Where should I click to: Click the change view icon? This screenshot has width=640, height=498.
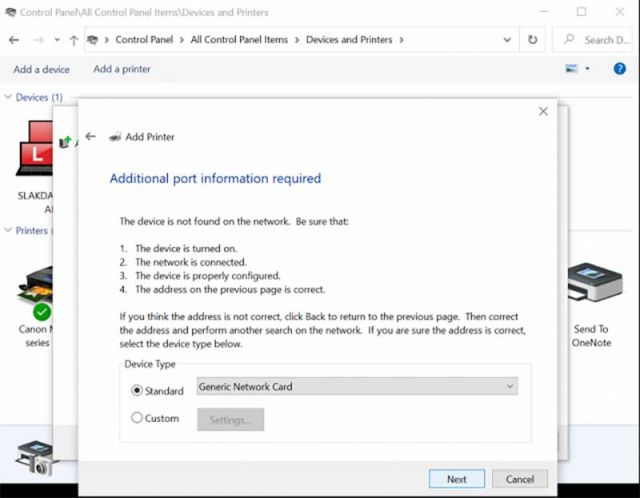(x=571, y=69)
